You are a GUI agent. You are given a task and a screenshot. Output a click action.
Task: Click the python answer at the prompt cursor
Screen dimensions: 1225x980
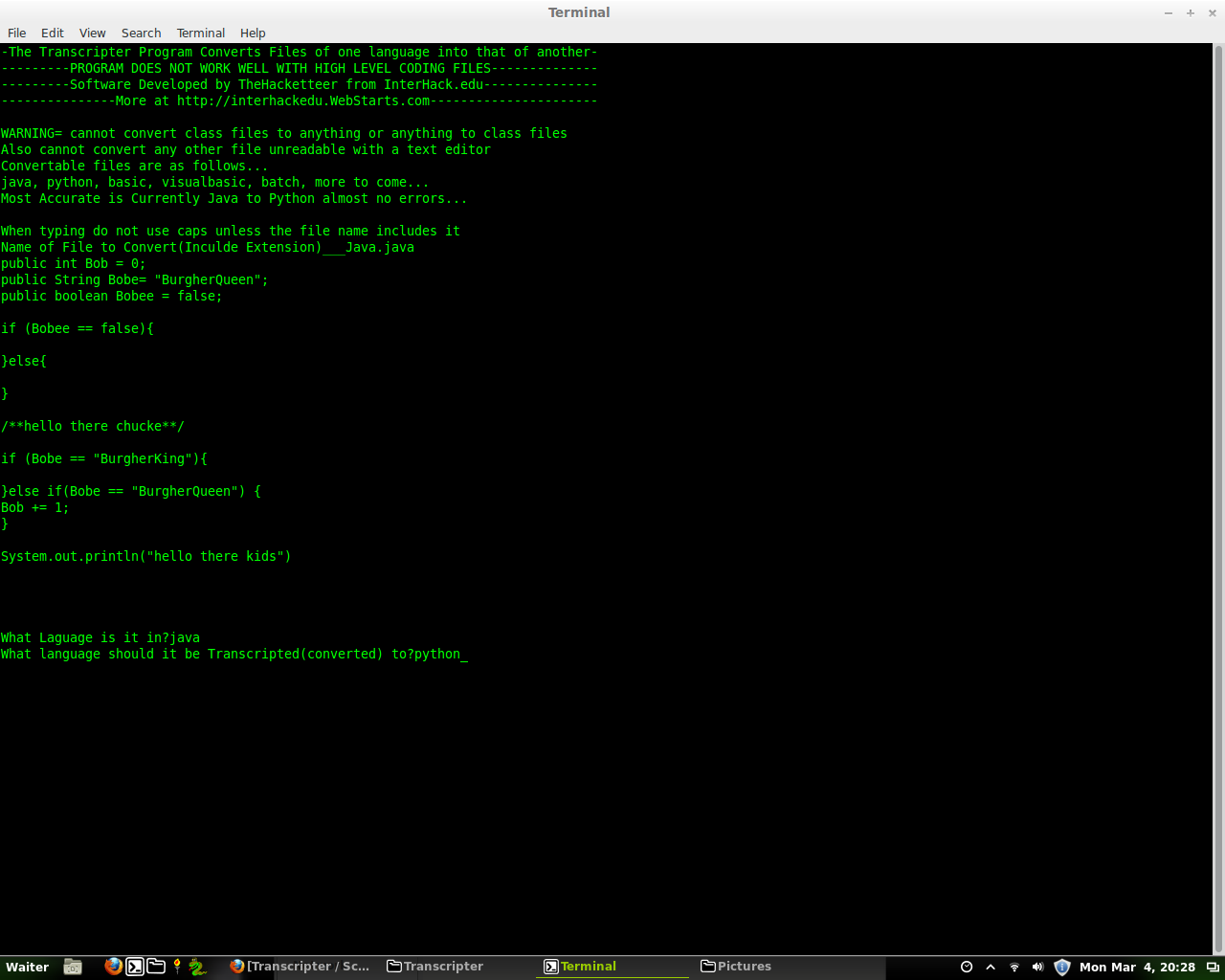(x=437, y=654)
